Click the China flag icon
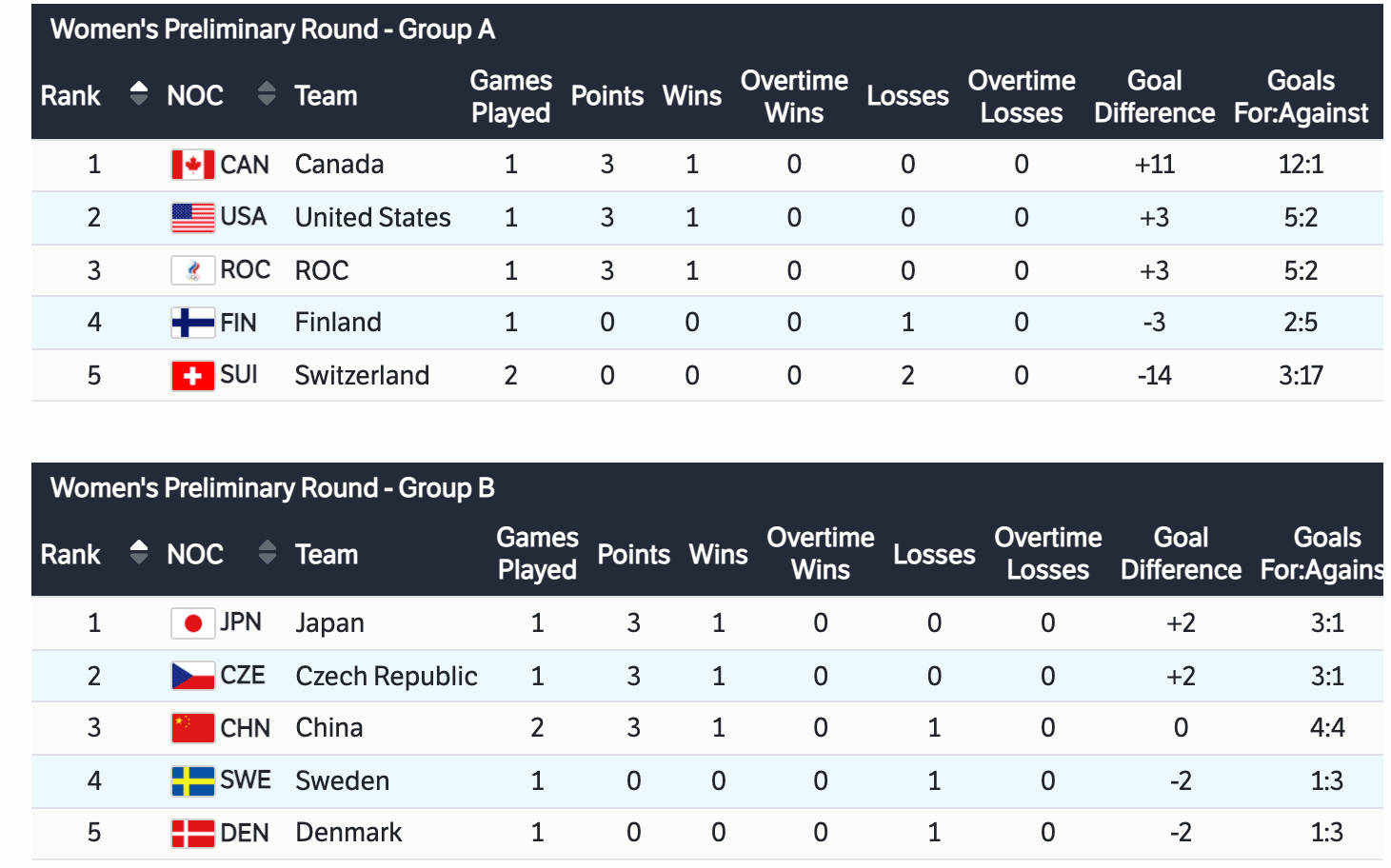Viewport: 1391px width, 868px height. (192, 728)
